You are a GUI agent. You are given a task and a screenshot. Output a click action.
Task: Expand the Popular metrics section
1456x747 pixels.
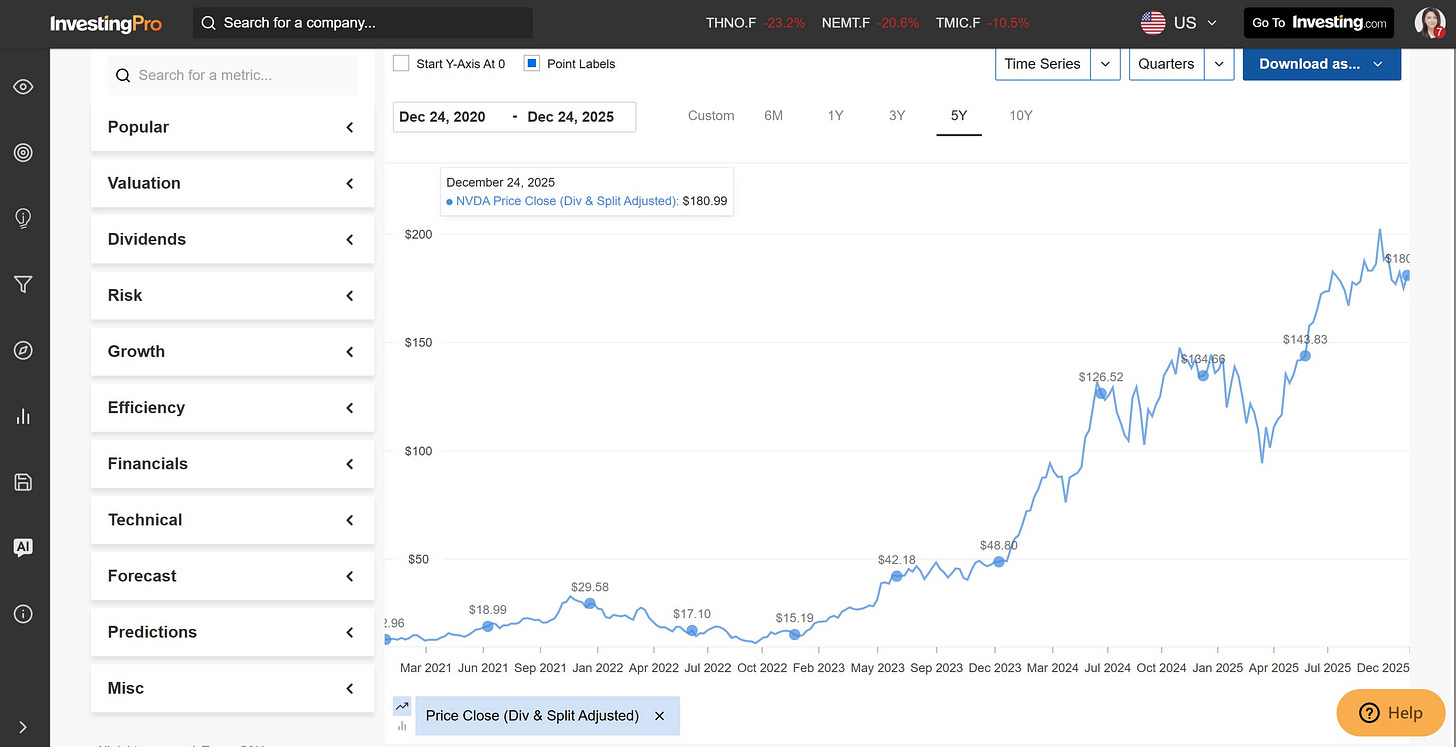coord(232,127)
